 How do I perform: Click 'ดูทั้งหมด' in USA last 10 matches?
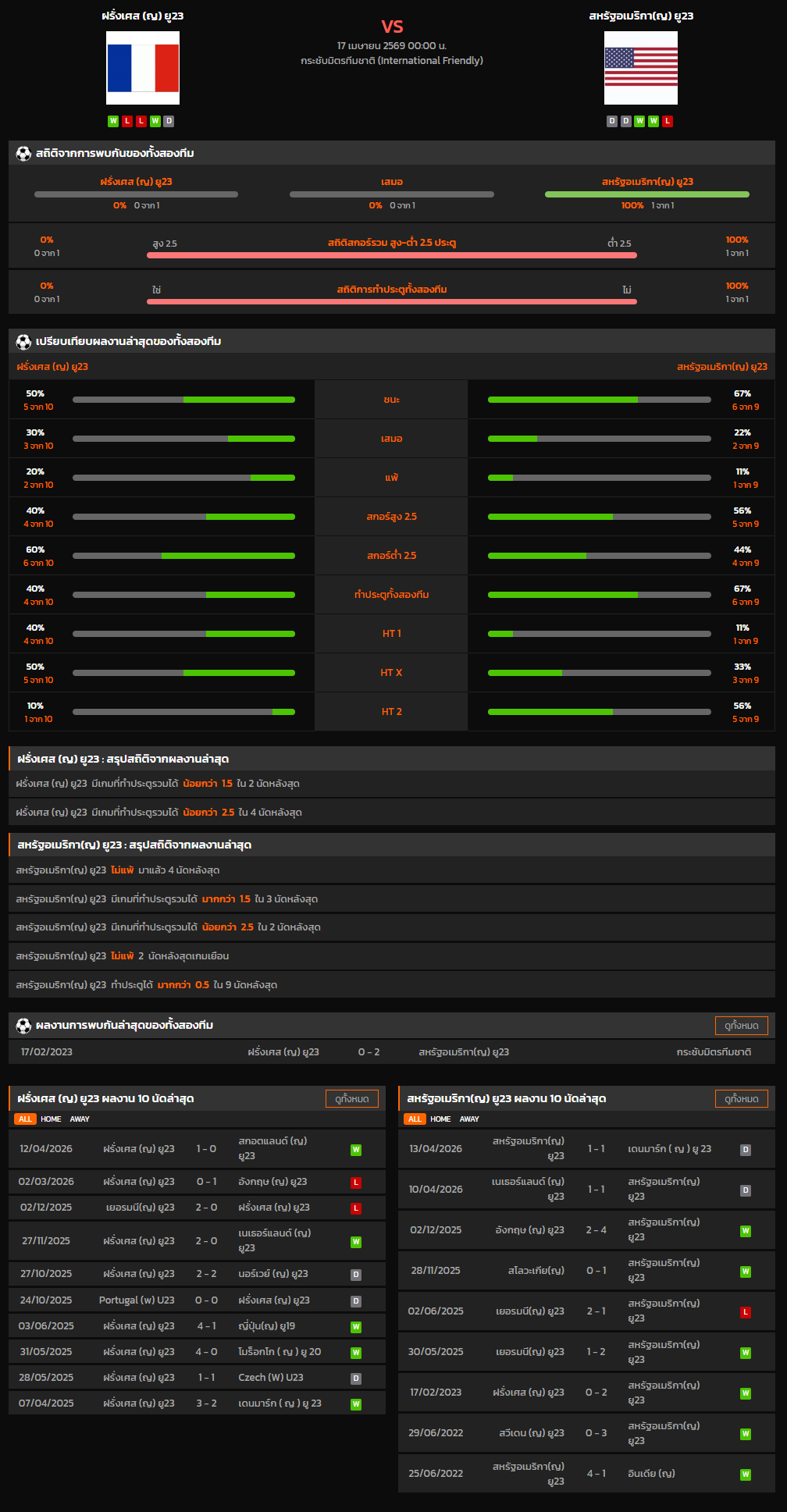pos(741,1099)
